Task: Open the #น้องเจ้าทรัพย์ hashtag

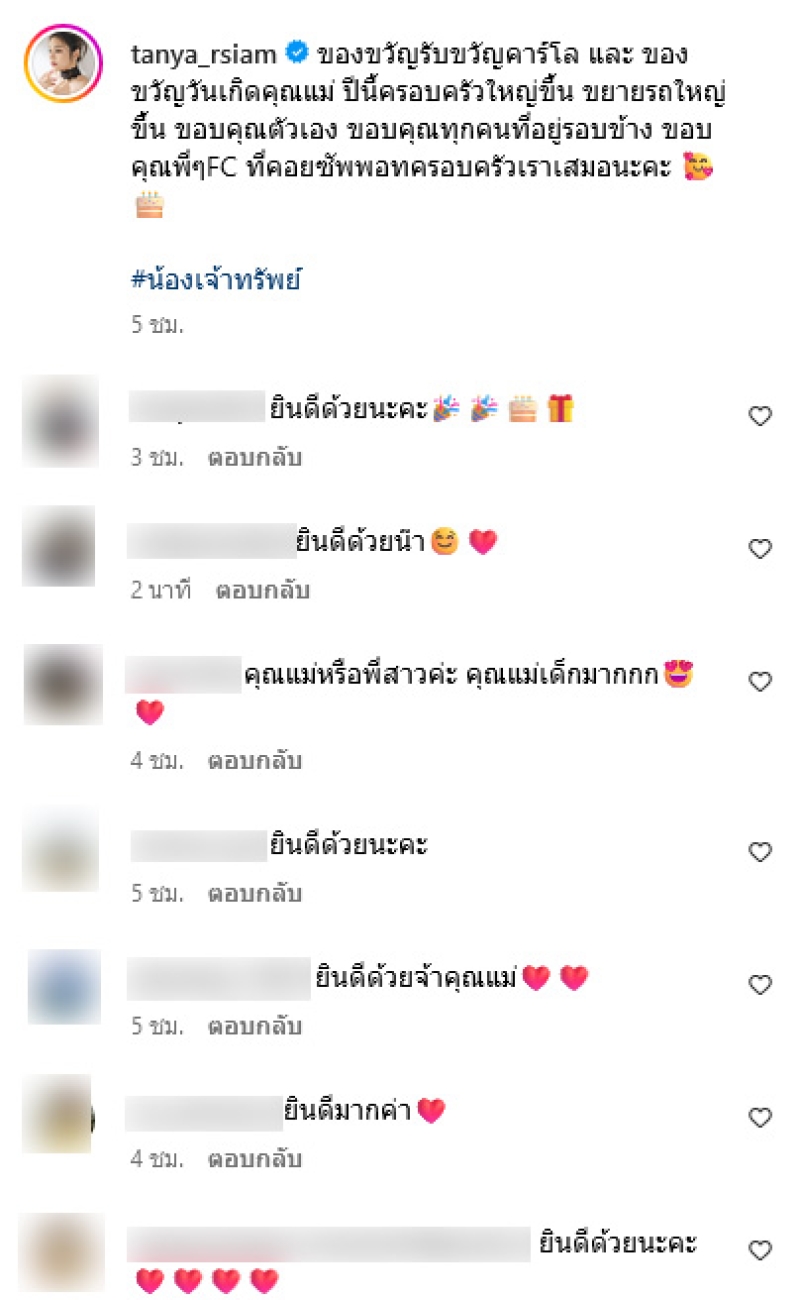Action: (216, 281)
